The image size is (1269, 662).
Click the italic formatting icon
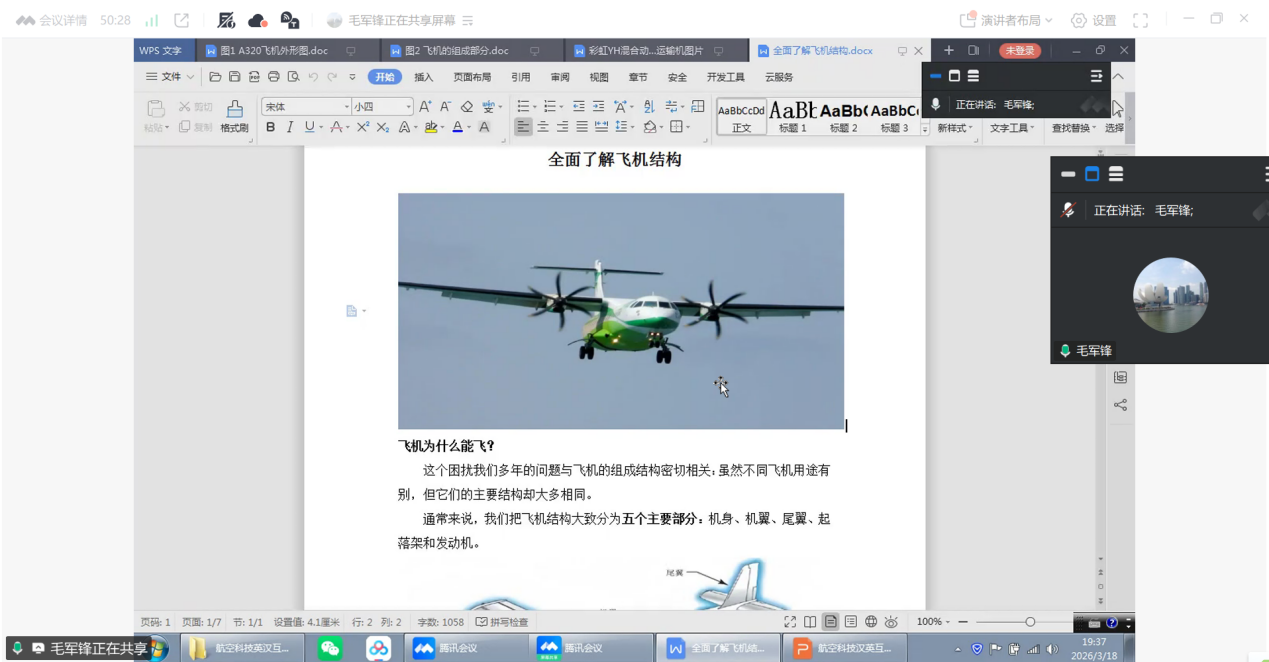[x=290, y=127]
